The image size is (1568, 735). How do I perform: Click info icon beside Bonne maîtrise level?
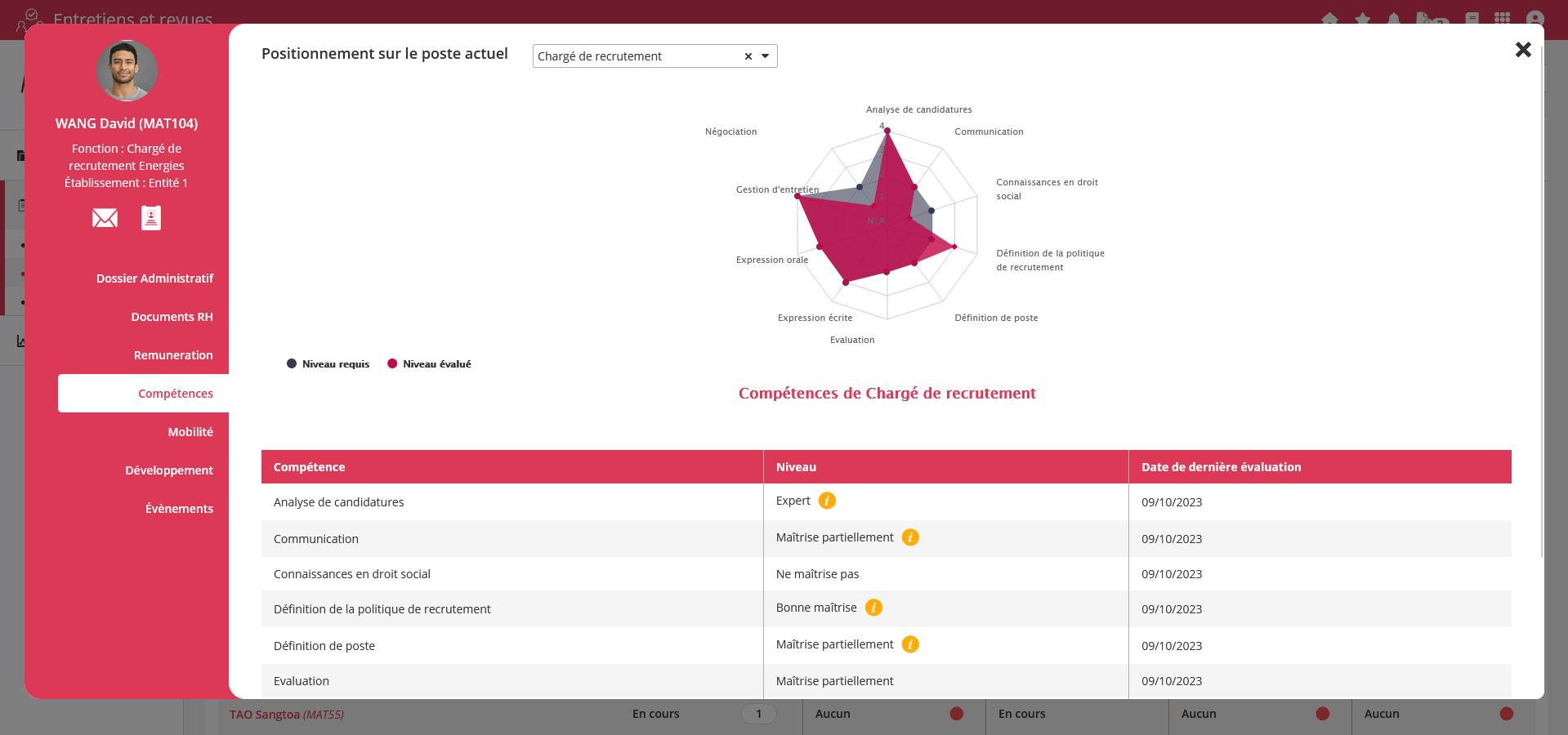873,608
